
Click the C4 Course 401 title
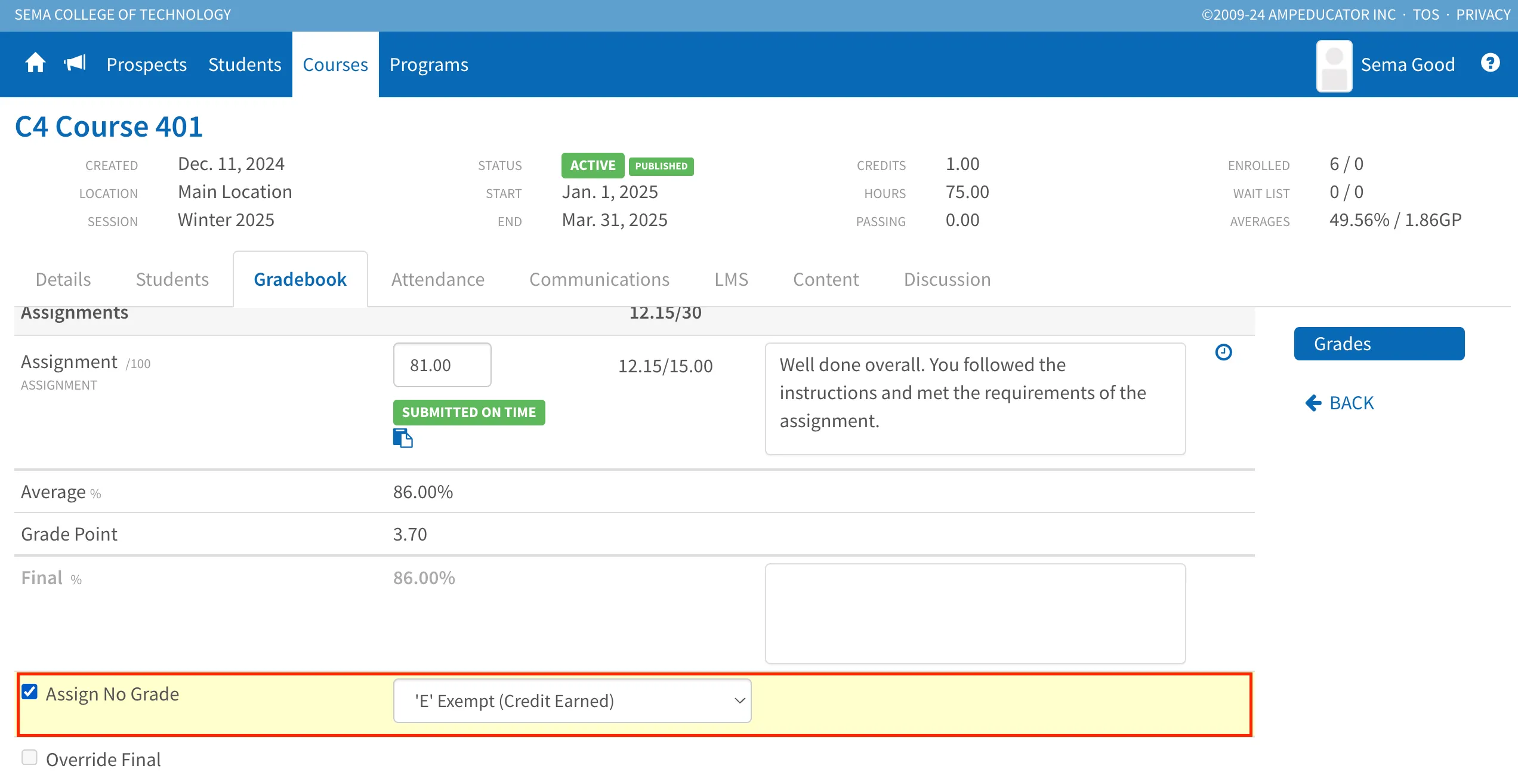(109, 126)
